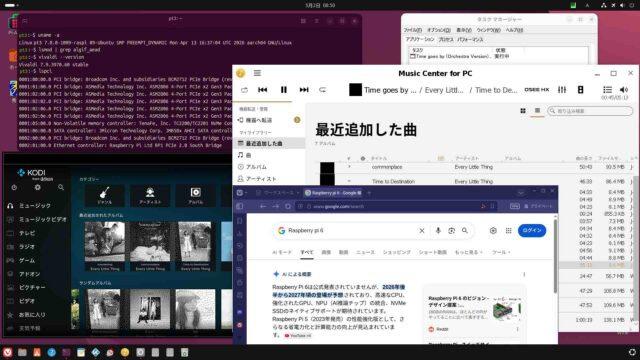Viewport: 640px width, 360px height.
Task: Switch to Google AIモード tab
Action: click(282, 252)
